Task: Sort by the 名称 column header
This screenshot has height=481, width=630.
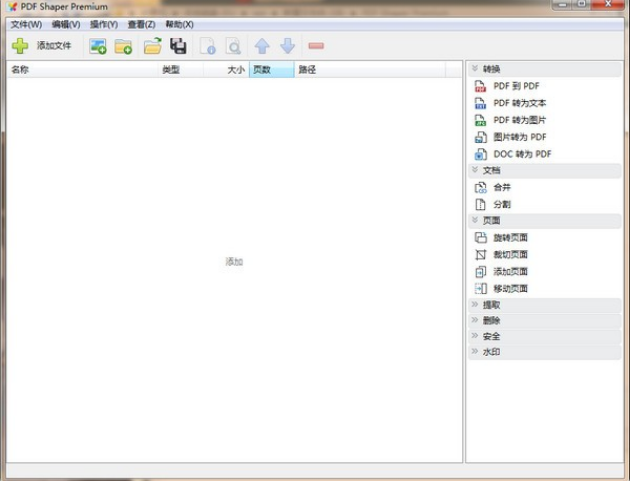Action: [83, 70]
